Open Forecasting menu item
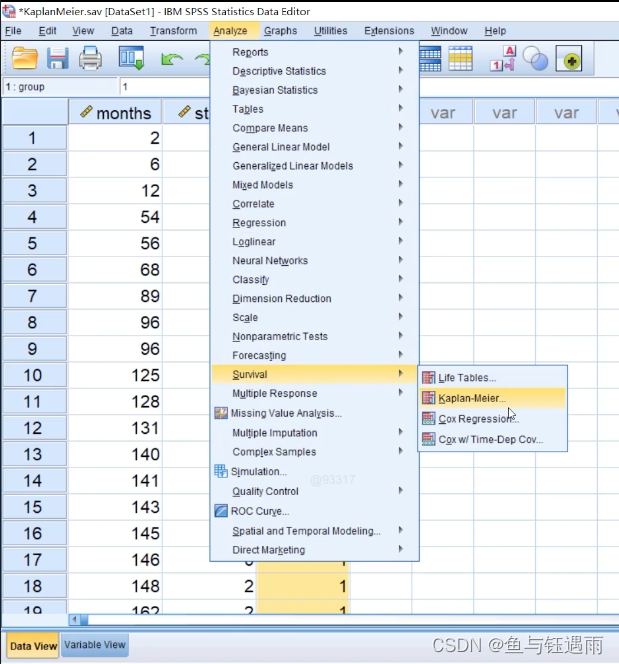This screenshot has height=664, width=619. 314,355
